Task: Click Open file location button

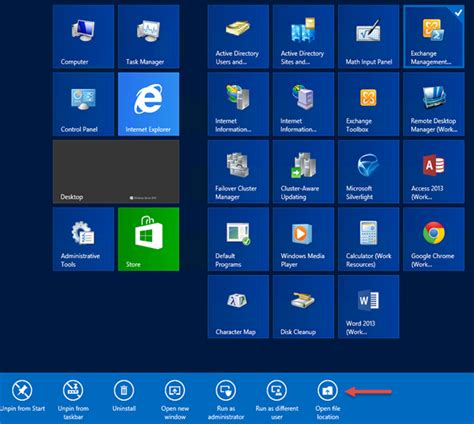Action: pos(328,399)
